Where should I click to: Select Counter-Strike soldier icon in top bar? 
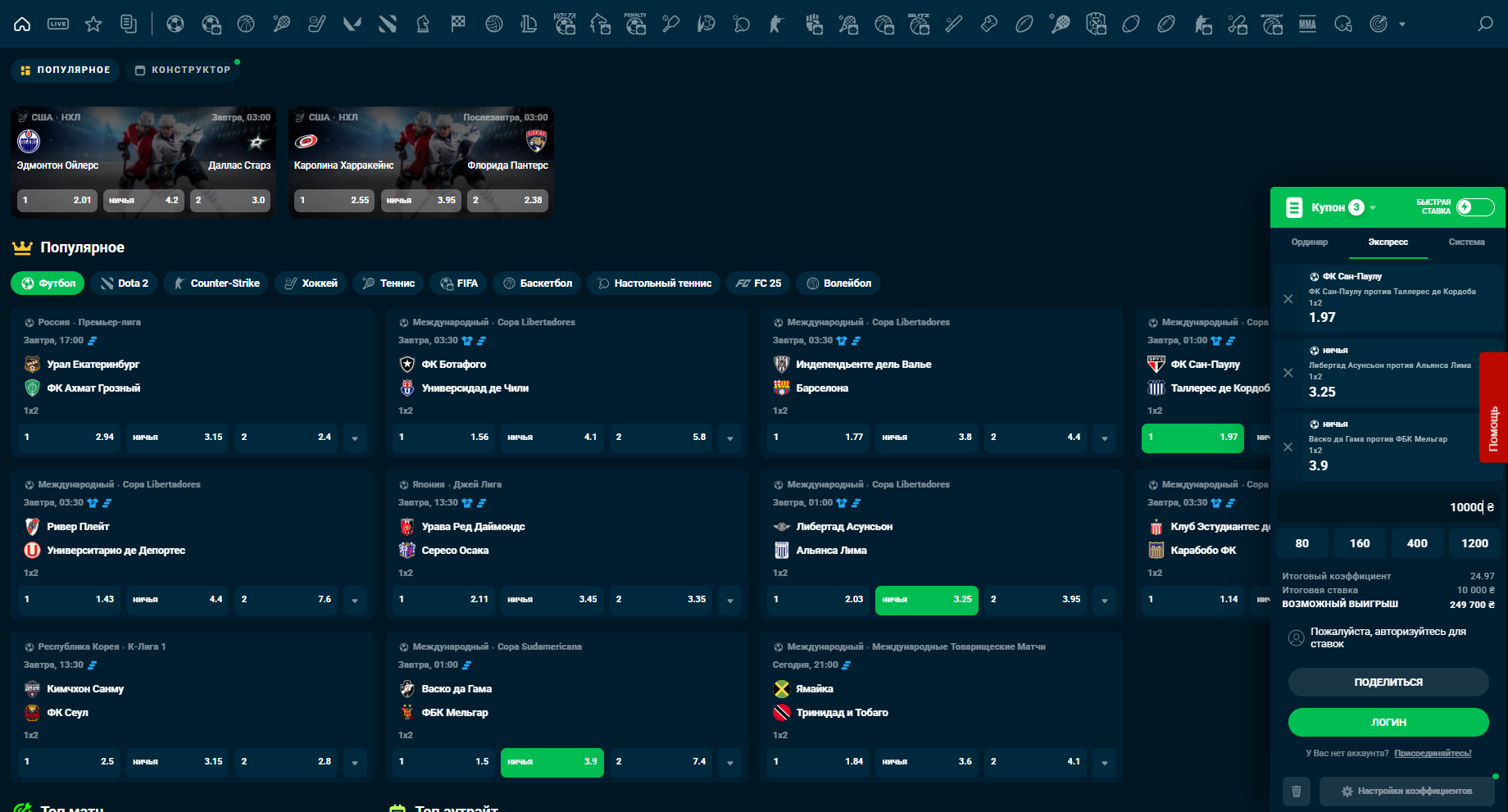tap(777, 24)
